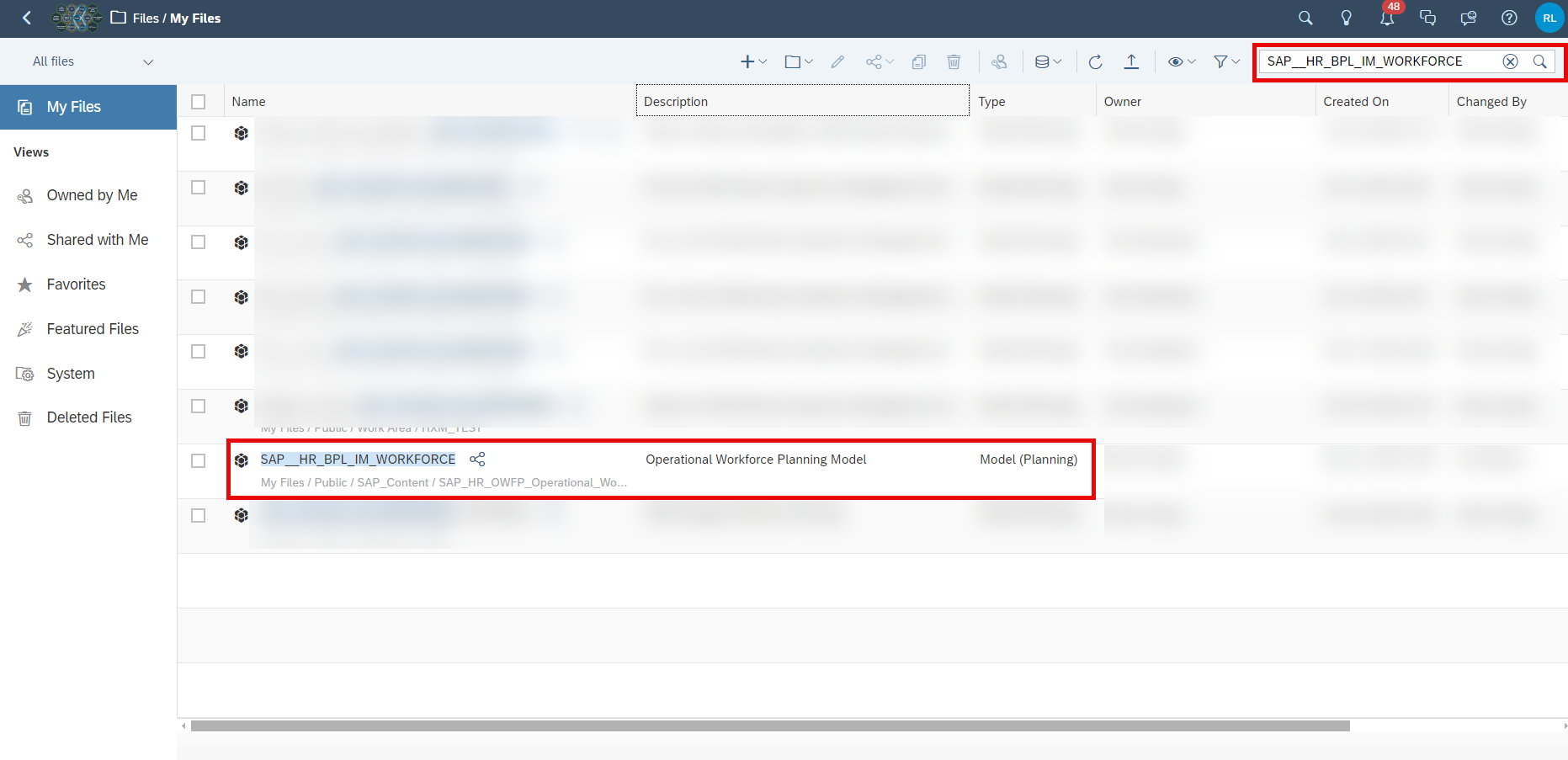
Task: Run search with the magnifier in the file search field
Action: [x=1539, y=61]
